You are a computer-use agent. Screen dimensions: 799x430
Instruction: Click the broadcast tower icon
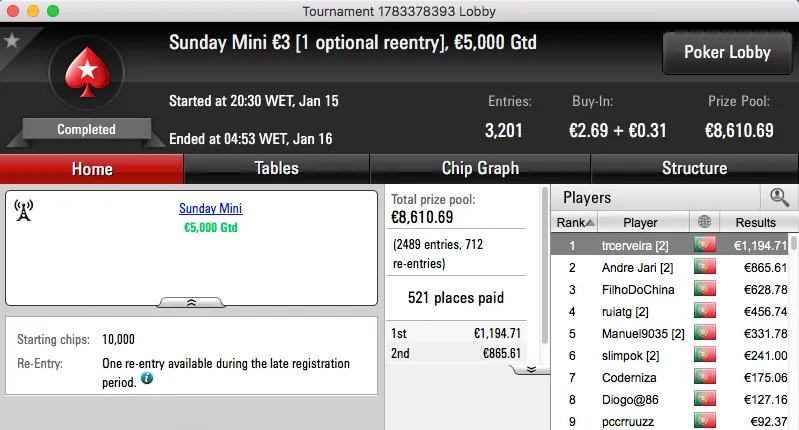[25, 211]
